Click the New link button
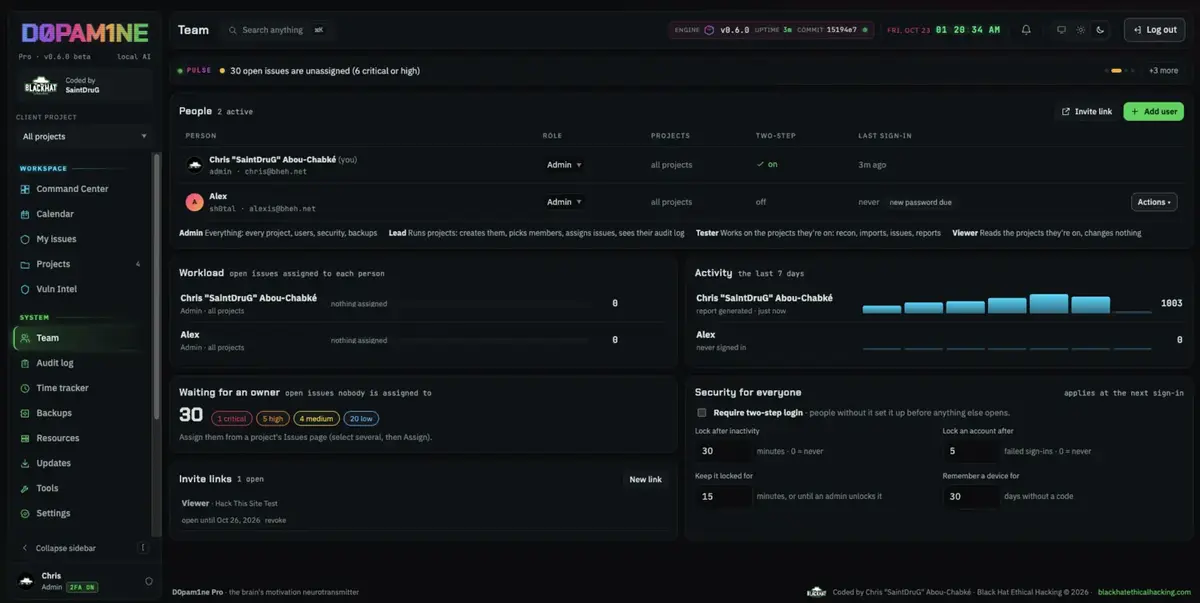1200x603 pixels. [645, 480]
